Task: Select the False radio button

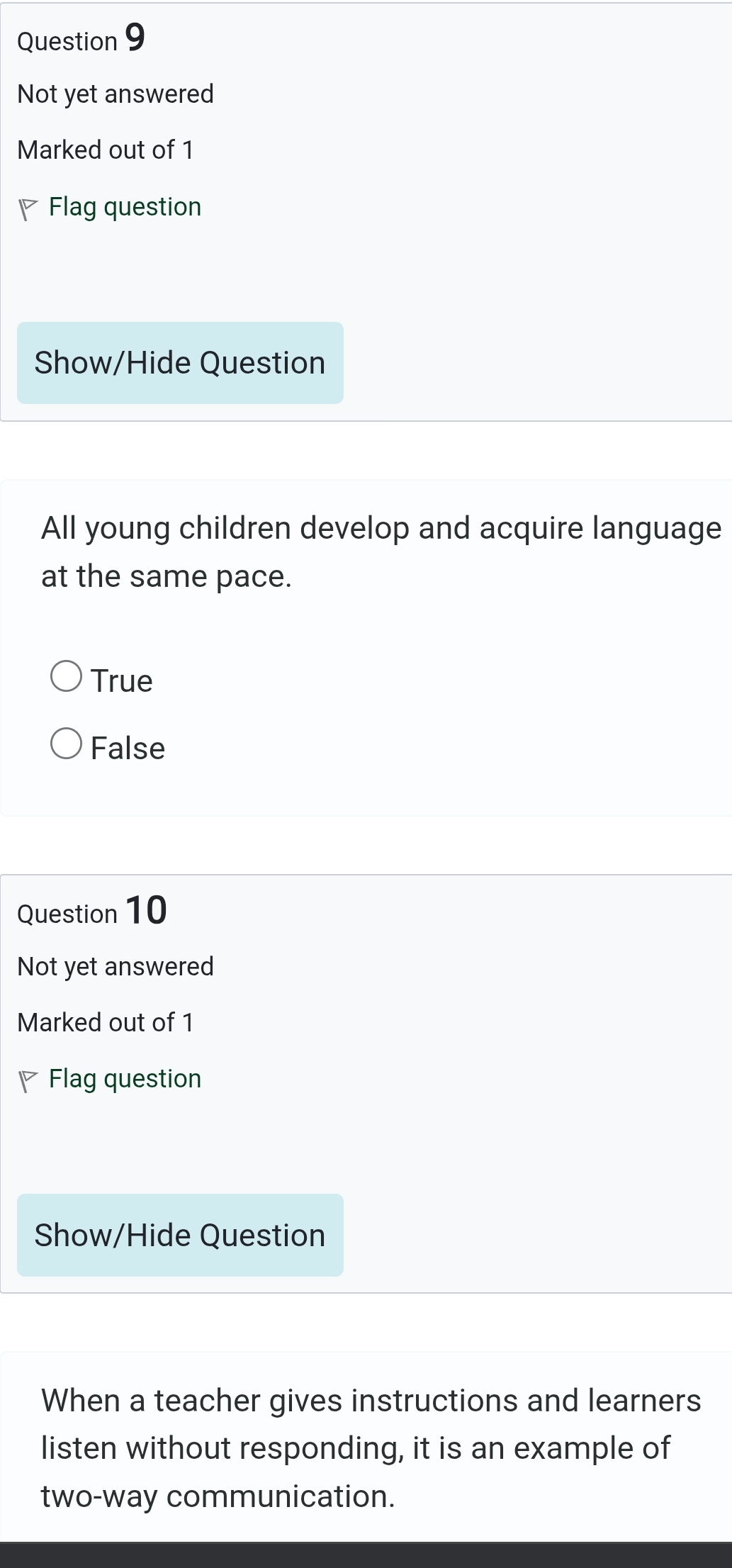Action: click(x=67, y=745)
